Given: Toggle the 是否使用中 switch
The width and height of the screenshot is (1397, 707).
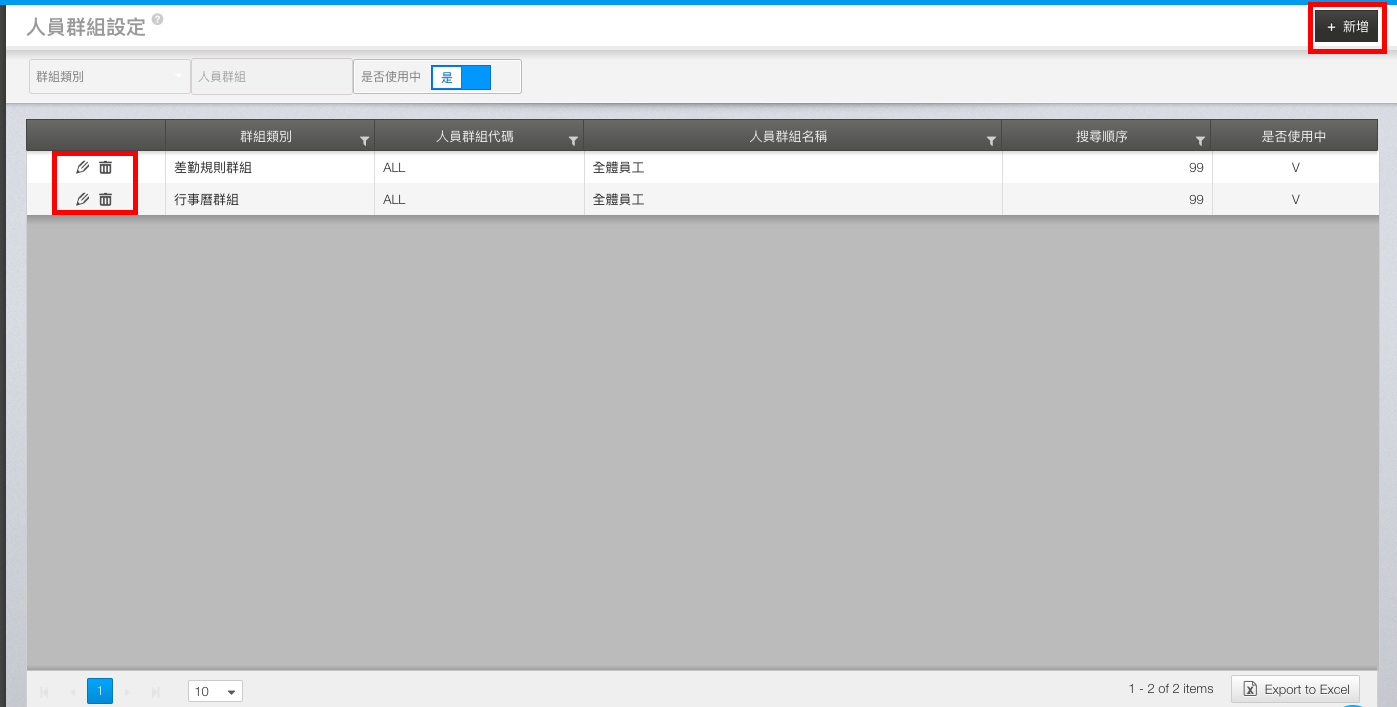Looking at the screenshot, I should [461, 77].
